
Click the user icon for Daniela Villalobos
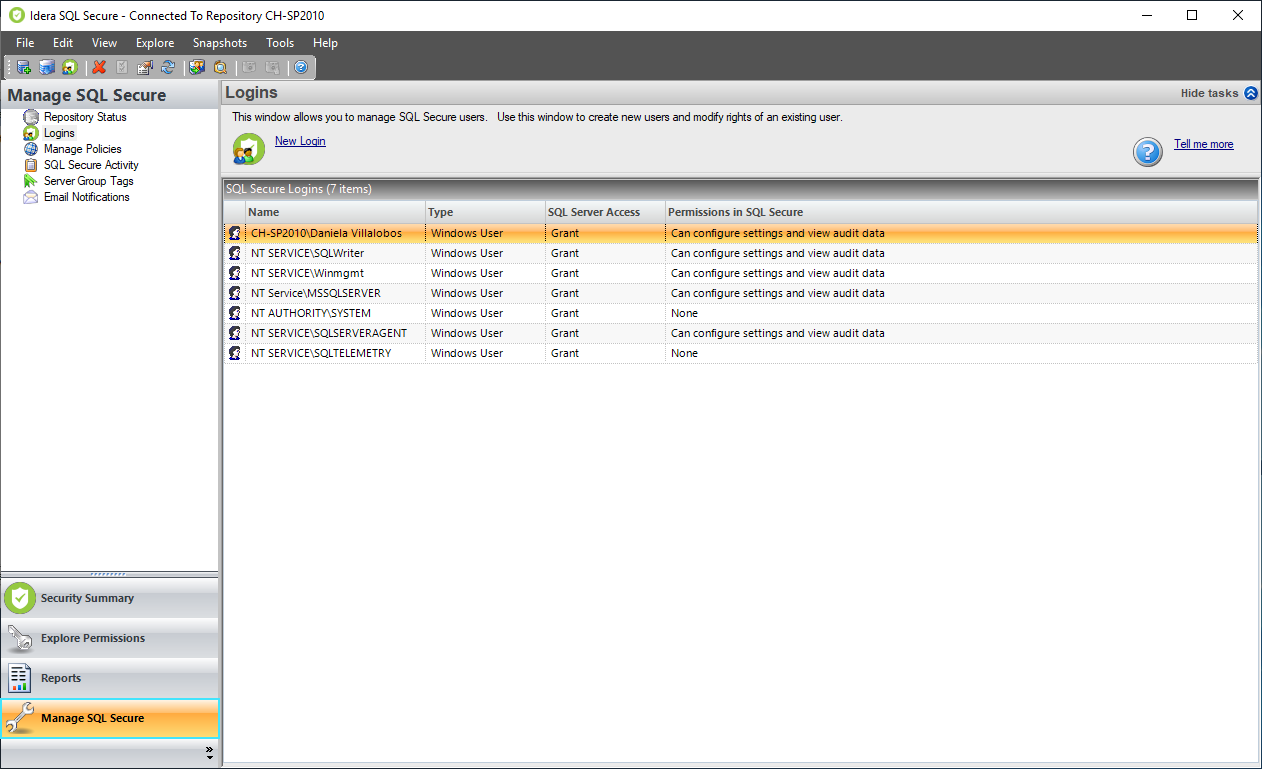click(x=235, y=233)
